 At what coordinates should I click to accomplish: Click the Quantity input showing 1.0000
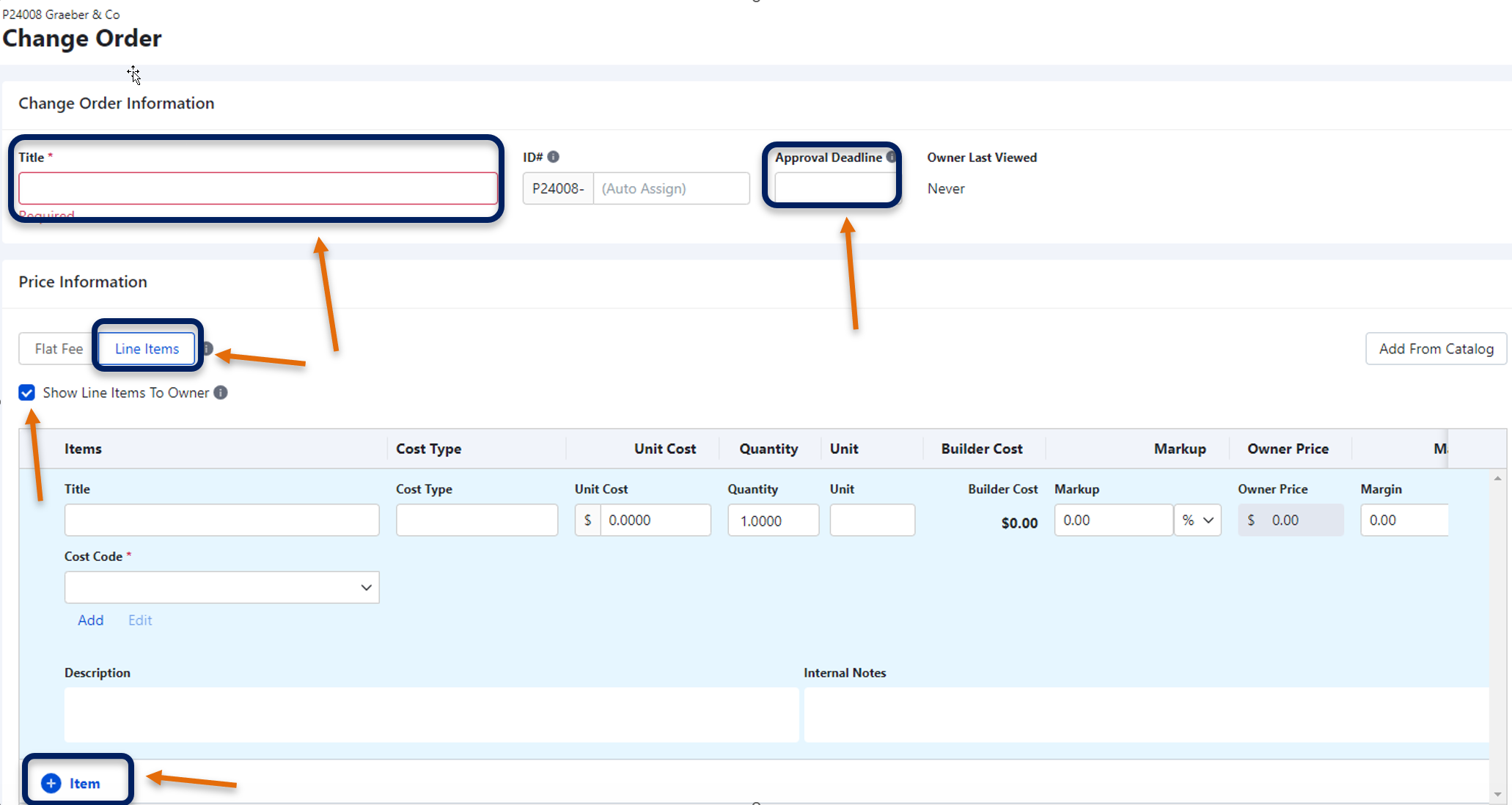coord(772,521)
